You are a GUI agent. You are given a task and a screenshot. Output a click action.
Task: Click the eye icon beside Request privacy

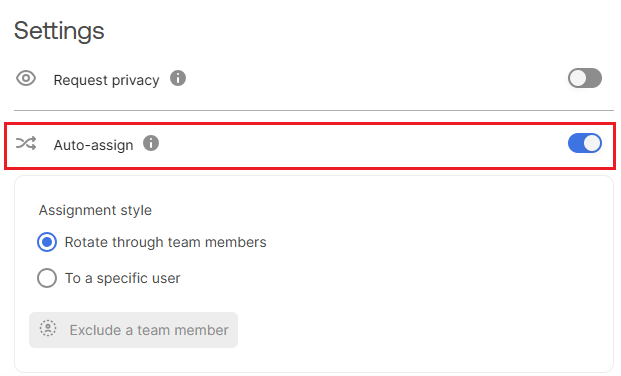click(x=26, y=78)
